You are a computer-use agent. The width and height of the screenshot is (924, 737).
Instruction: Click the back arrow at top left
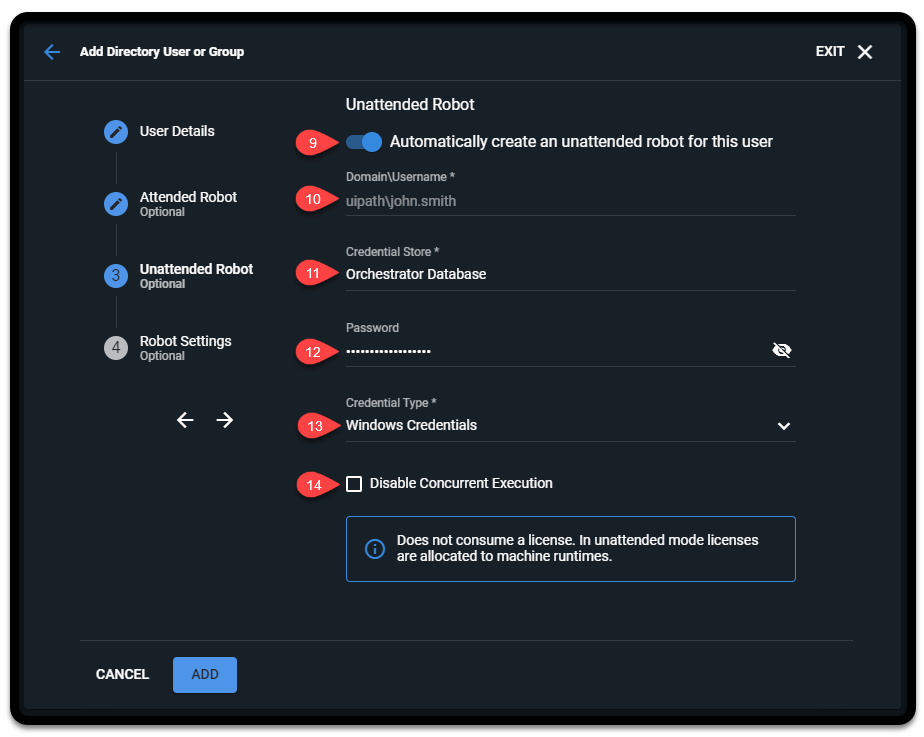tap(51, 51)
